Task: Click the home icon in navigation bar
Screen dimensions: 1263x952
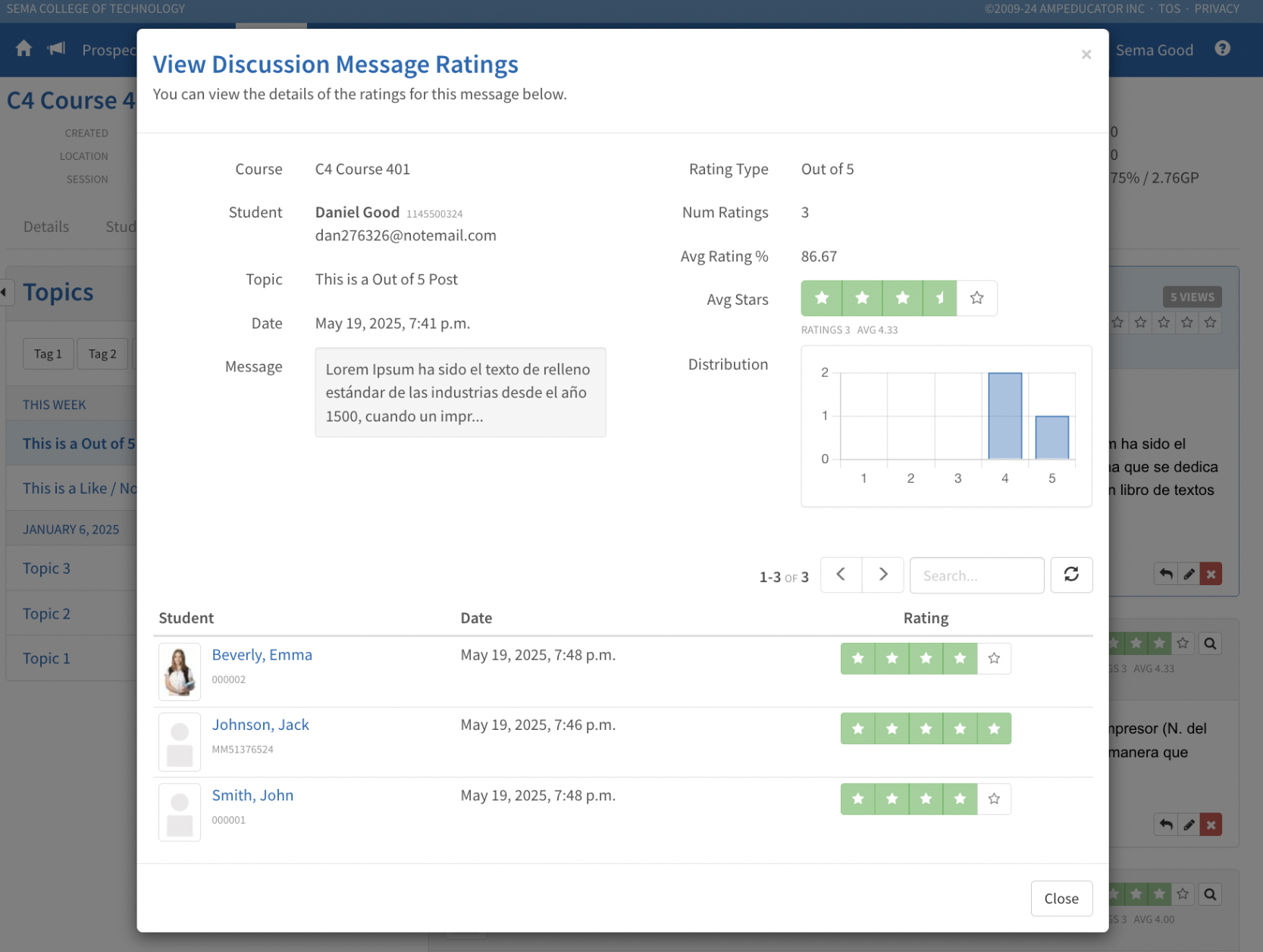Action: [x=24, y=49]
